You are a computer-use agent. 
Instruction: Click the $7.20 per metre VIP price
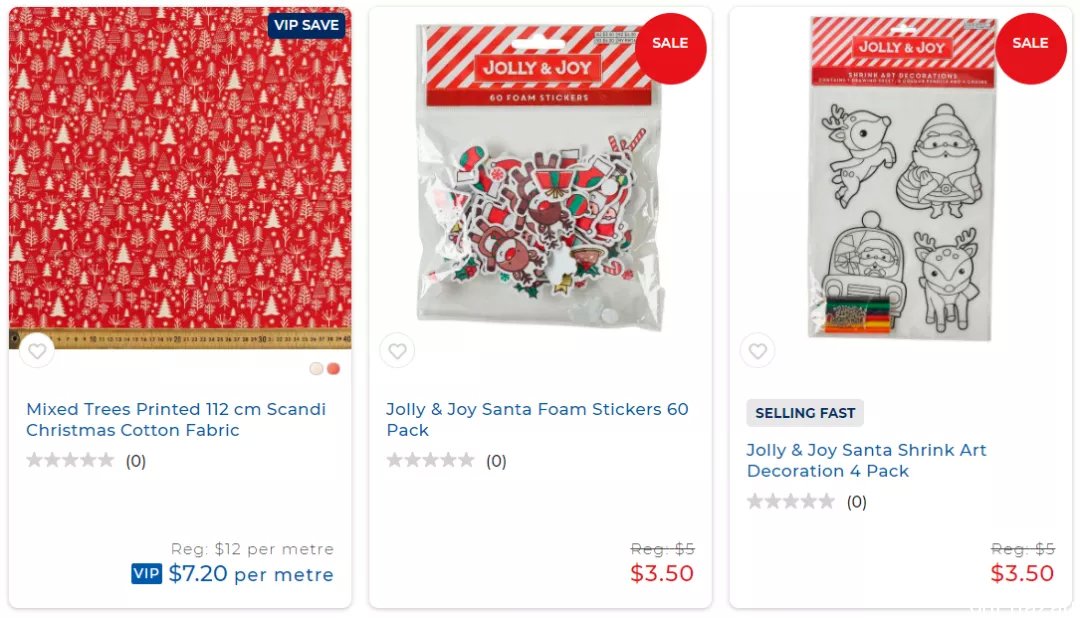point(251,573)
